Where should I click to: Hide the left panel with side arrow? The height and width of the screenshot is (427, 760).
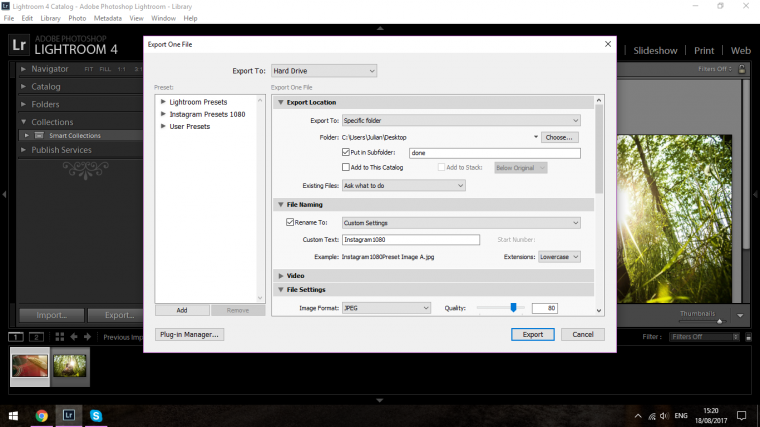tap(4, 194)
